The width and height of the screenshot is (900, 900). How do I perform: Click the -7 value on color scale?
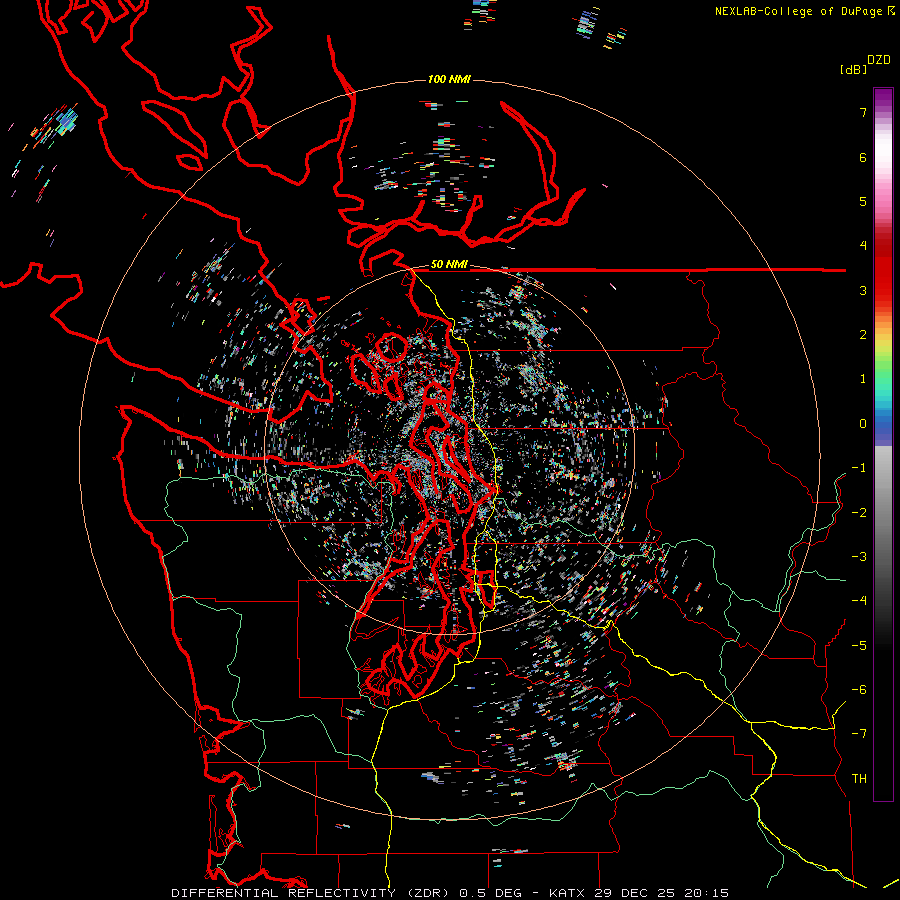click(x=859, y=734)
